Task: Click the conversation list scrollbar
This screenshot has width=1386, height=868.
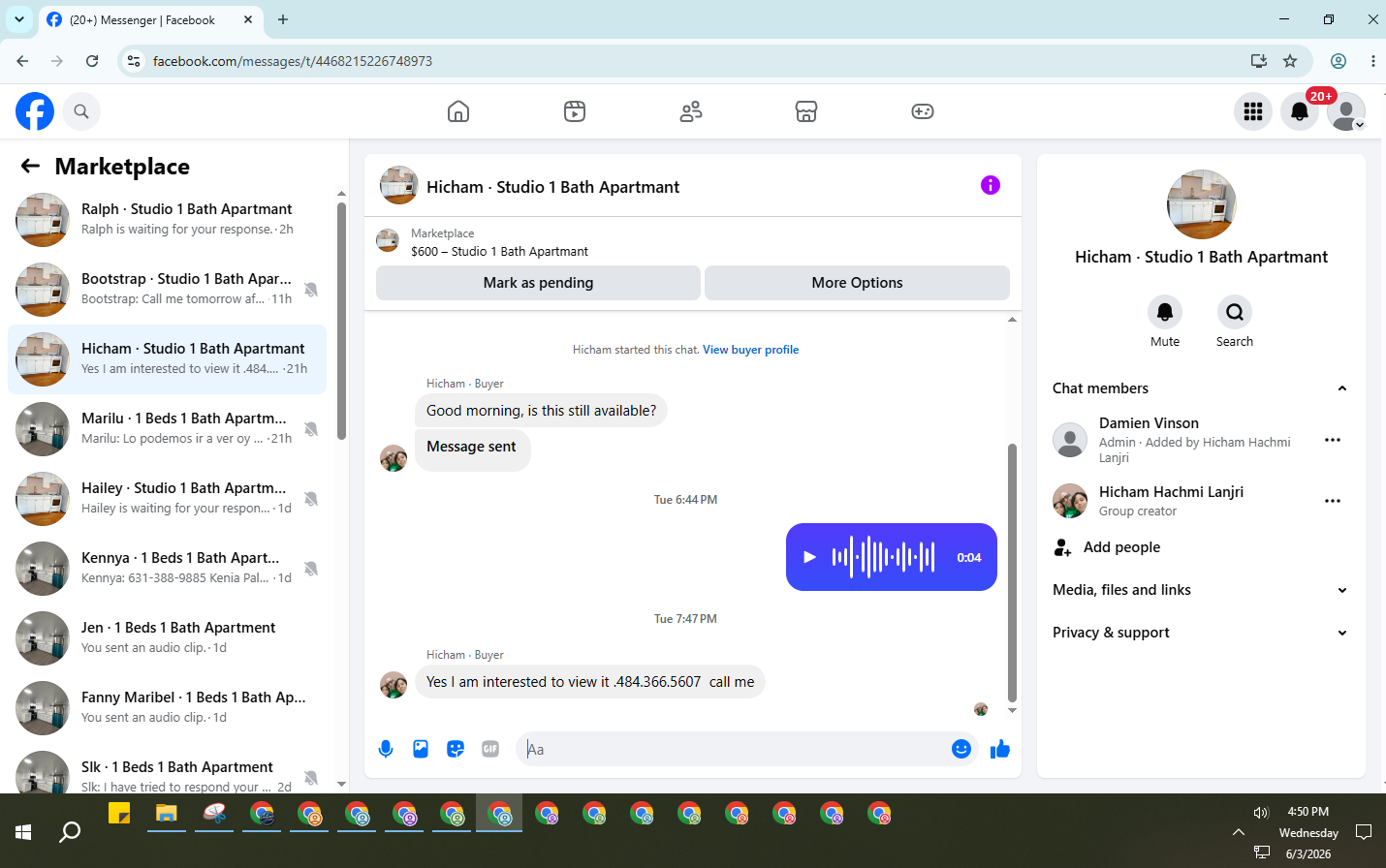Action: point(341,320)
